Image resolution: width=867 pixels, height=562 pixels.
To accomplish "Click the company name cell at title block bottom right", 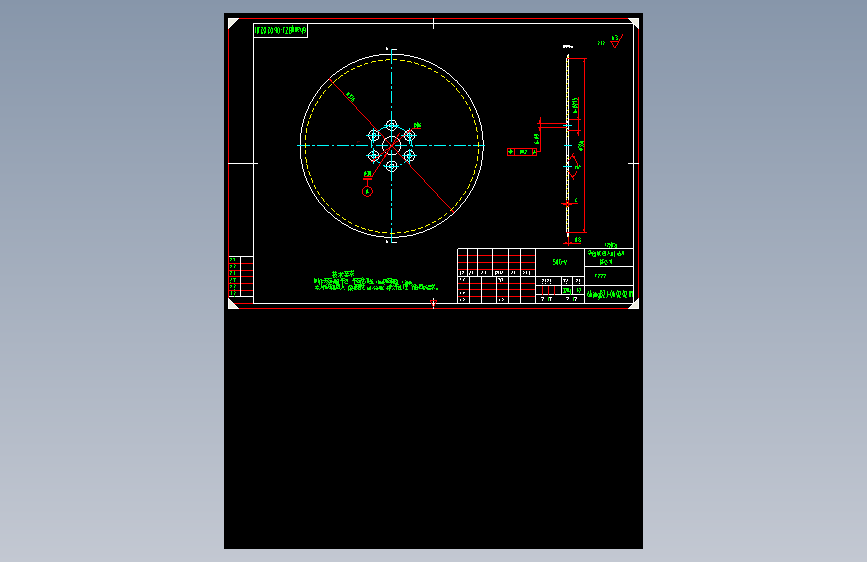I will pos(609,294).
